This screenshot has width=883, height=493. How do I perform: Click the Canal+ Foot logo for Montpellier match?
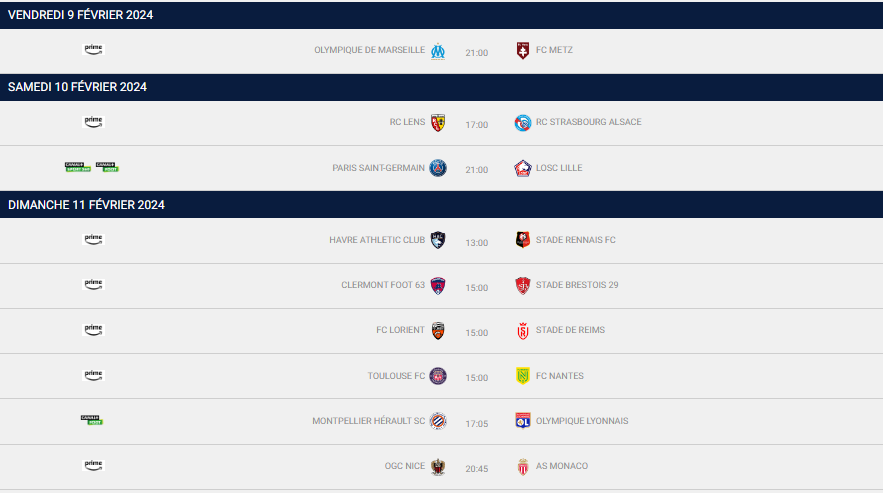tap(92, 420)
